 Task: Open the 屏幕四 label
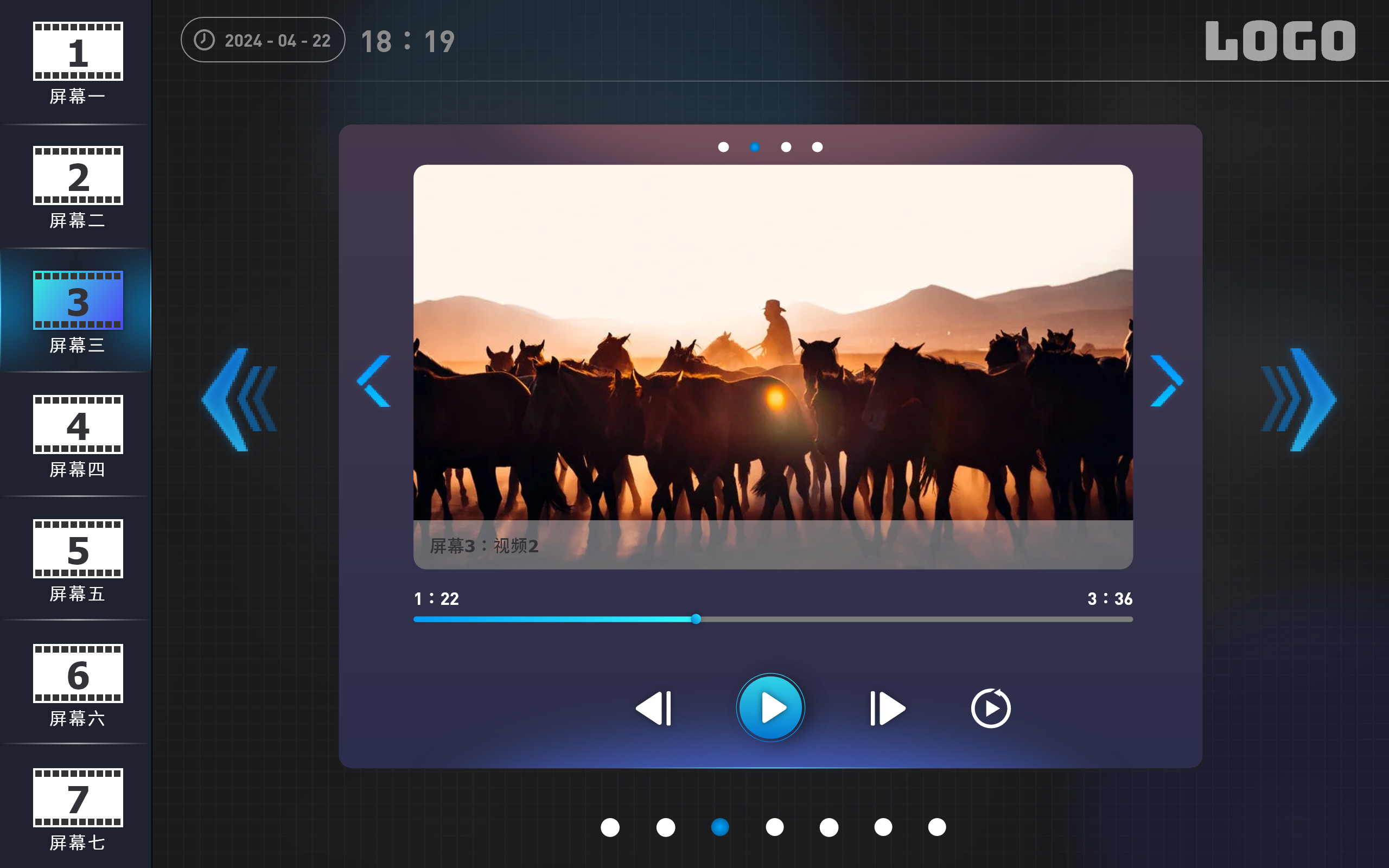(78, 470)
